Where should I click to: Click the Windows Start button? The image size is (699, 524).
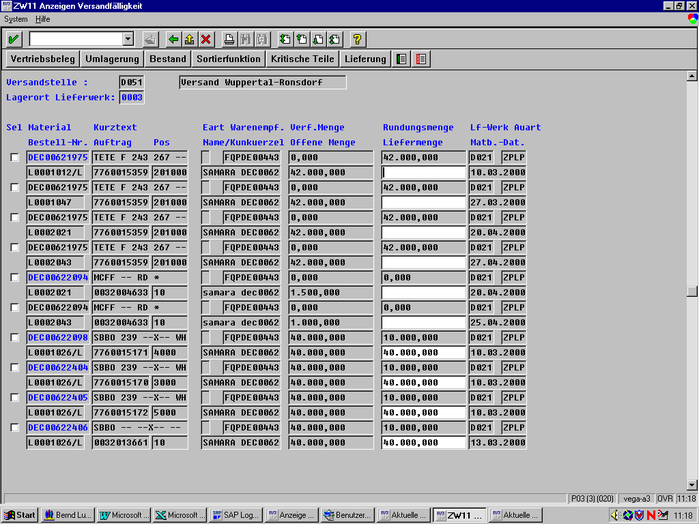[x=20, y=515]
